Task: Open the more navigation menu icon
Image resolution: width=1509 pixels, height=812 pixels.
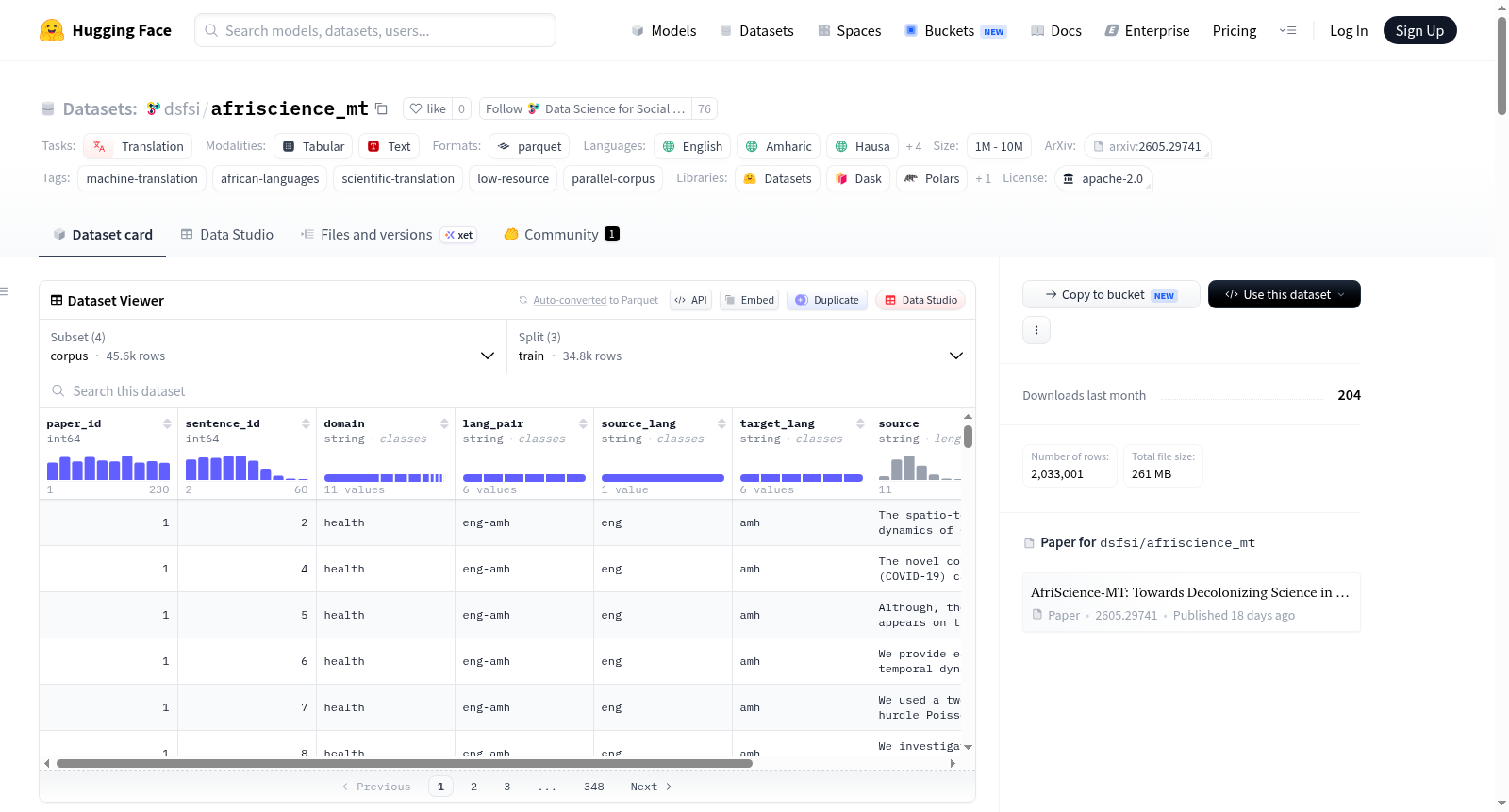Action: pyautogui.click(x=1287, y=30)
